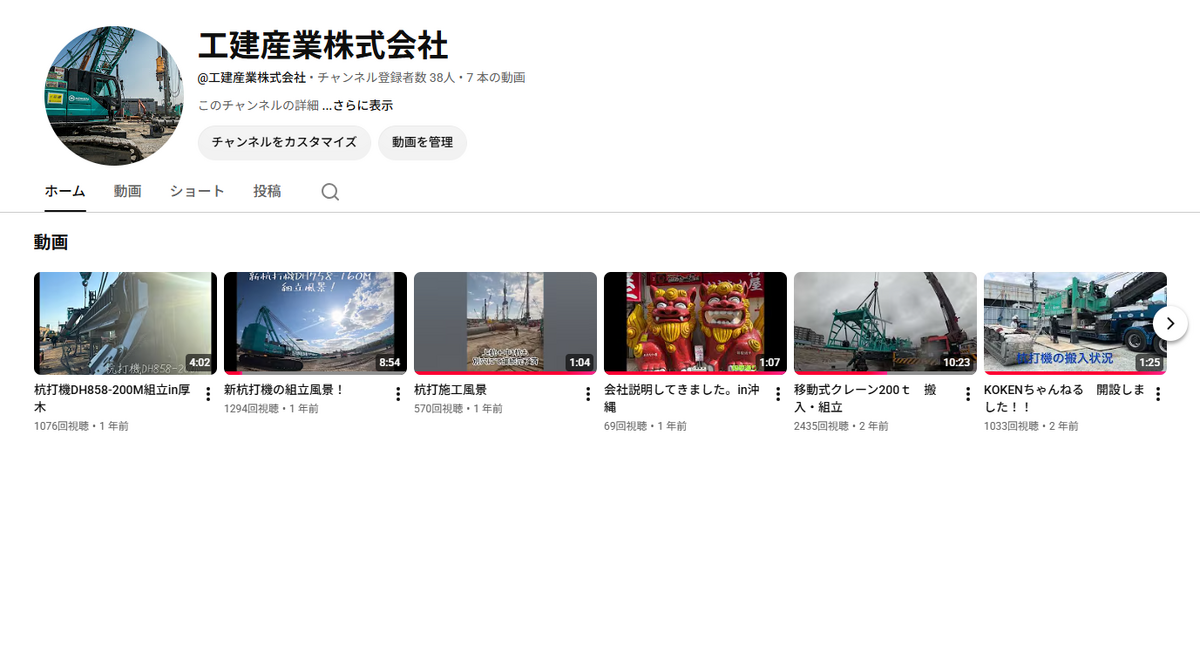Viewport: 1200px width, 646px height.
Task: Click the 1294回視聴・1 年前 stats text
Action: [271, 409]
